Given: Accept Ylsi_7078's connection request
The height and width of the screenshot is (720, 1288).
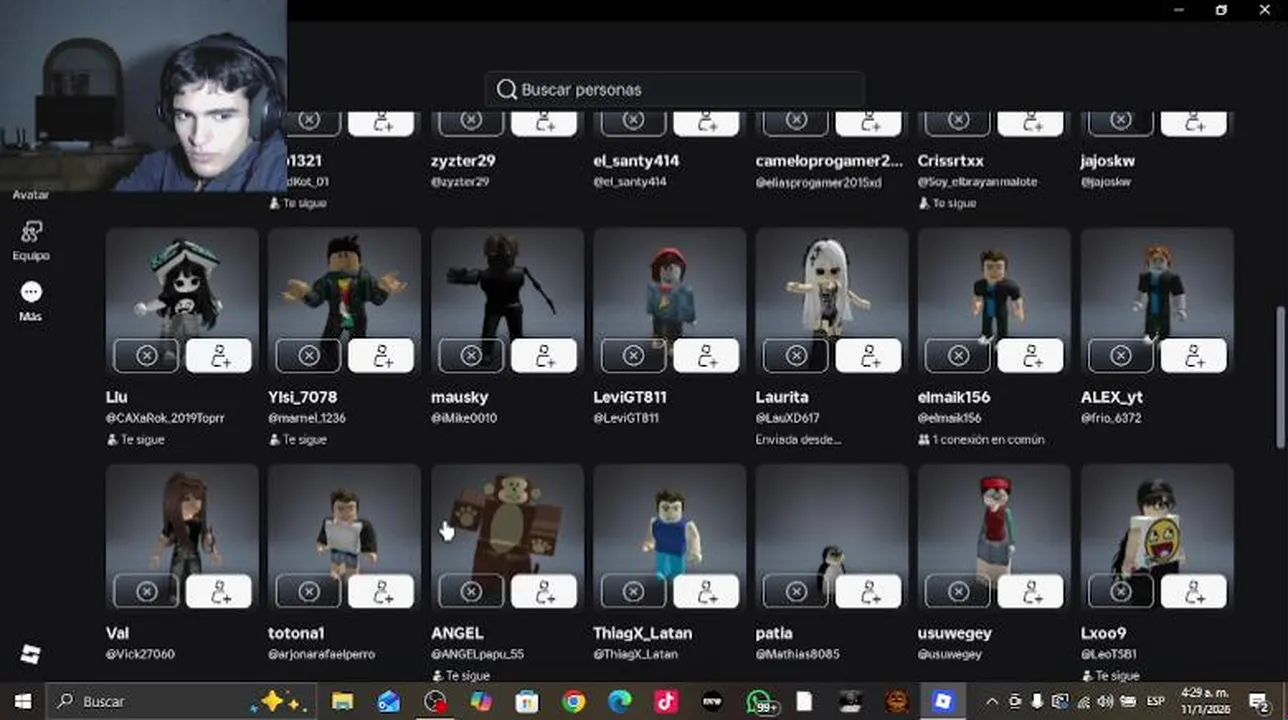Looking at the screenshot, I should tap(381, 355).
